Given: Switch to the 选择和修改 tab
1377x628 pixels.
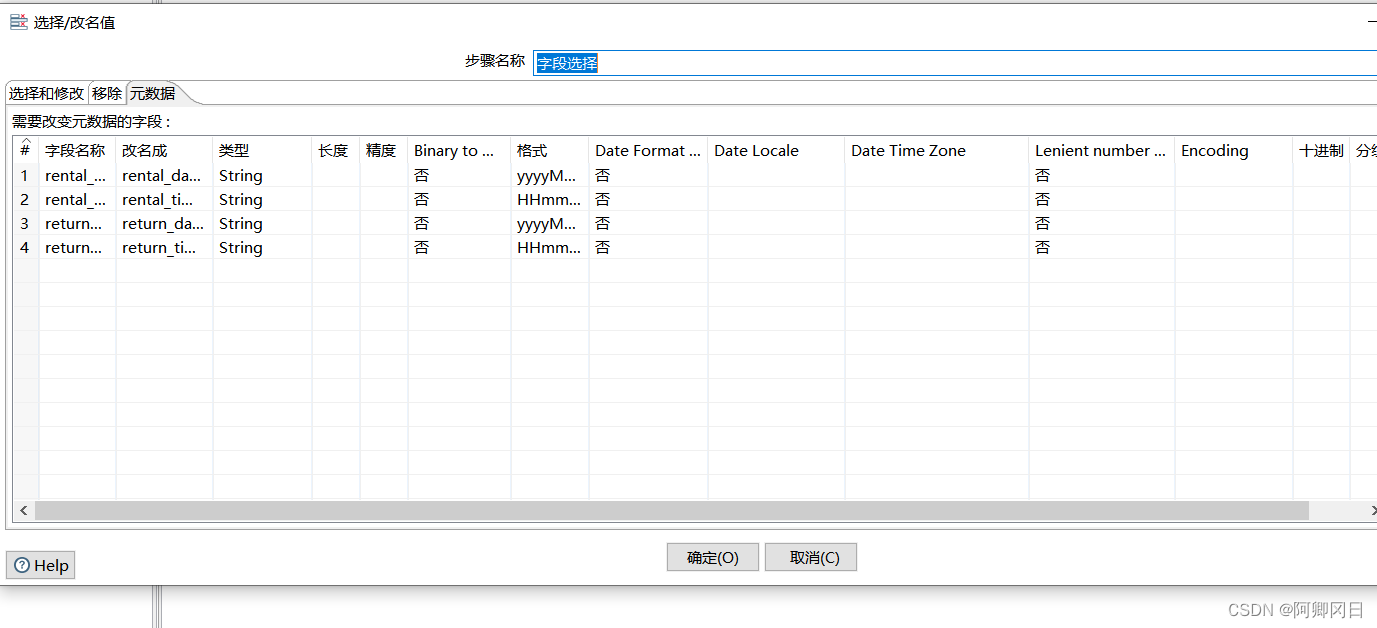Looking at the screenshot, I should tap(46, 93).
